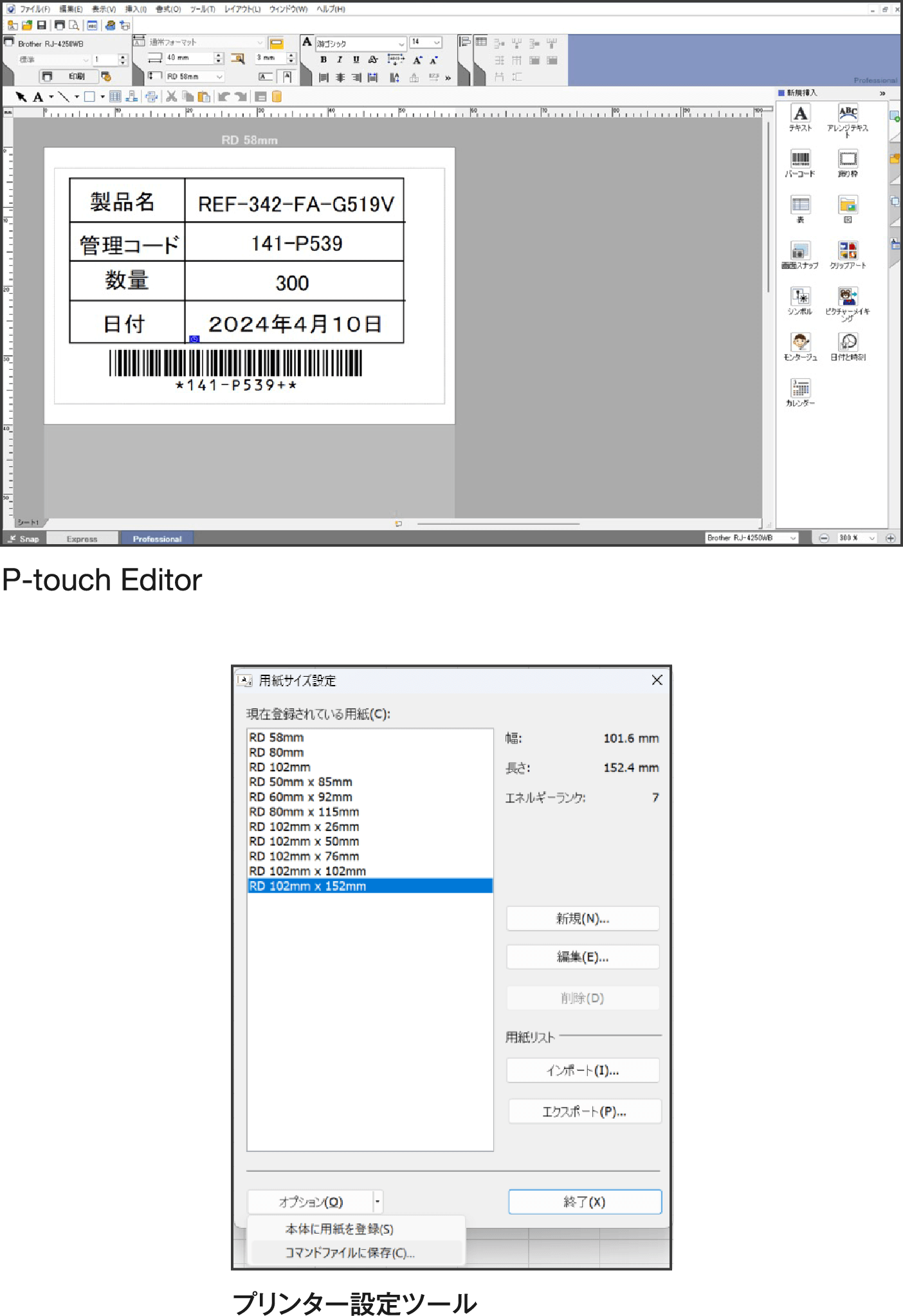903x1316 pixels.
Task: Open the オプション(O) dropdown arrow
Action: point(378,1202)
